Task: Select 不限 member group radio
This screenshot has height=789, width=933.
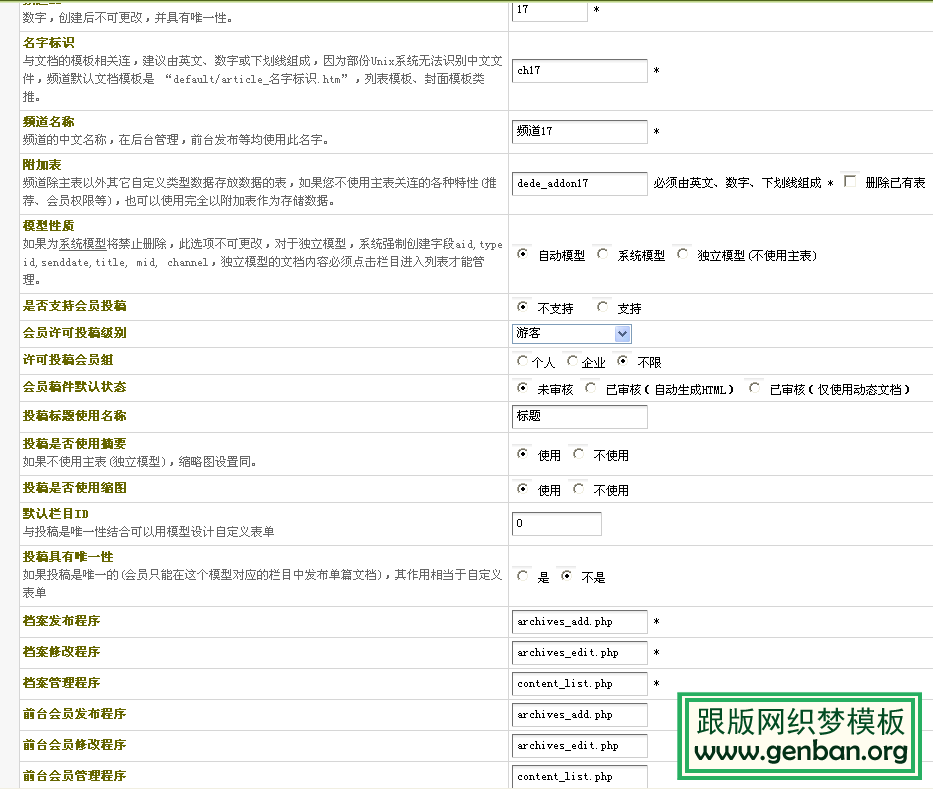Action: [622, 361]
